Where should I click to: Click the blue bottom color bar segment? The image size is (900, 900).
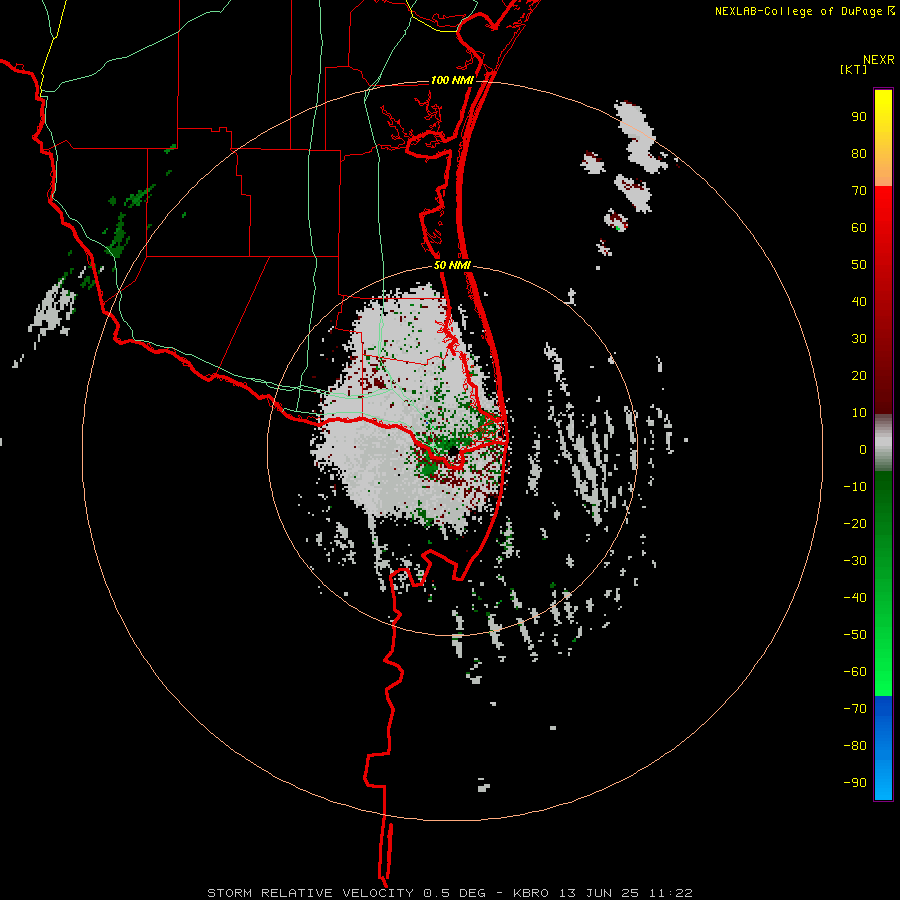(883, 747)
